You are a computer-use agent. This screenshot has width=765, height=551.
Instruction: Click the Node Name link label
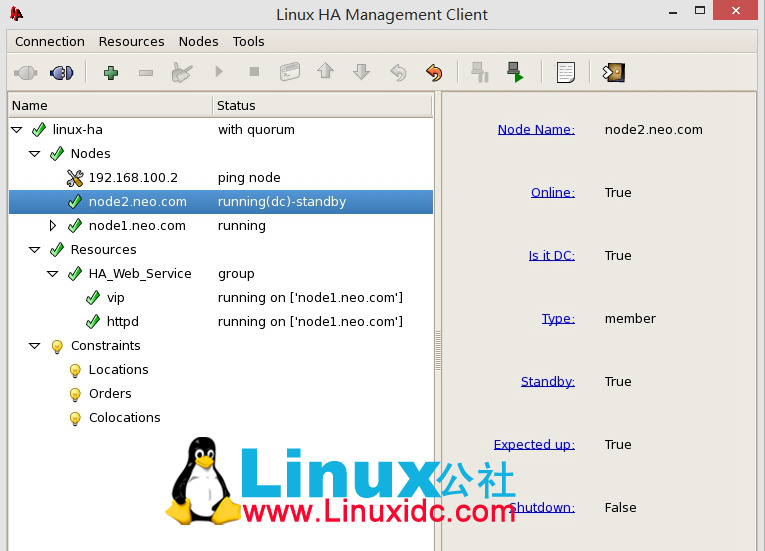[536, 129]
